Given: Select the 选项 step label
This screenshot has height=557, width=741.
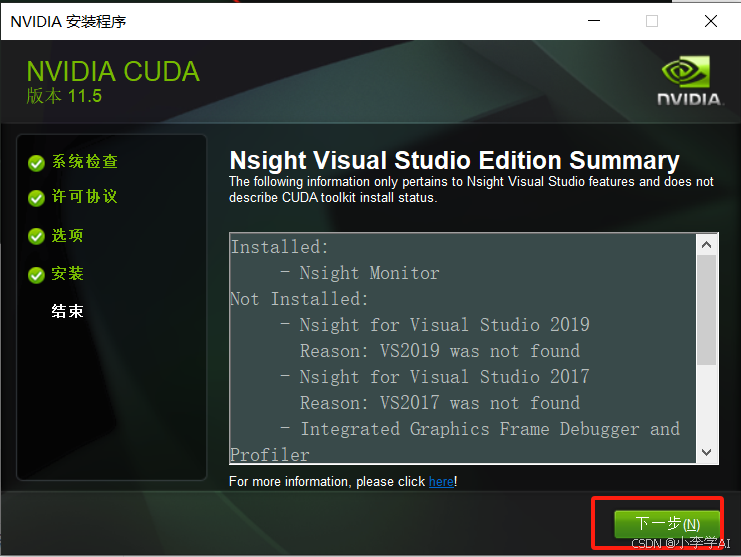Looking at the screenshot, I should 68,235.
